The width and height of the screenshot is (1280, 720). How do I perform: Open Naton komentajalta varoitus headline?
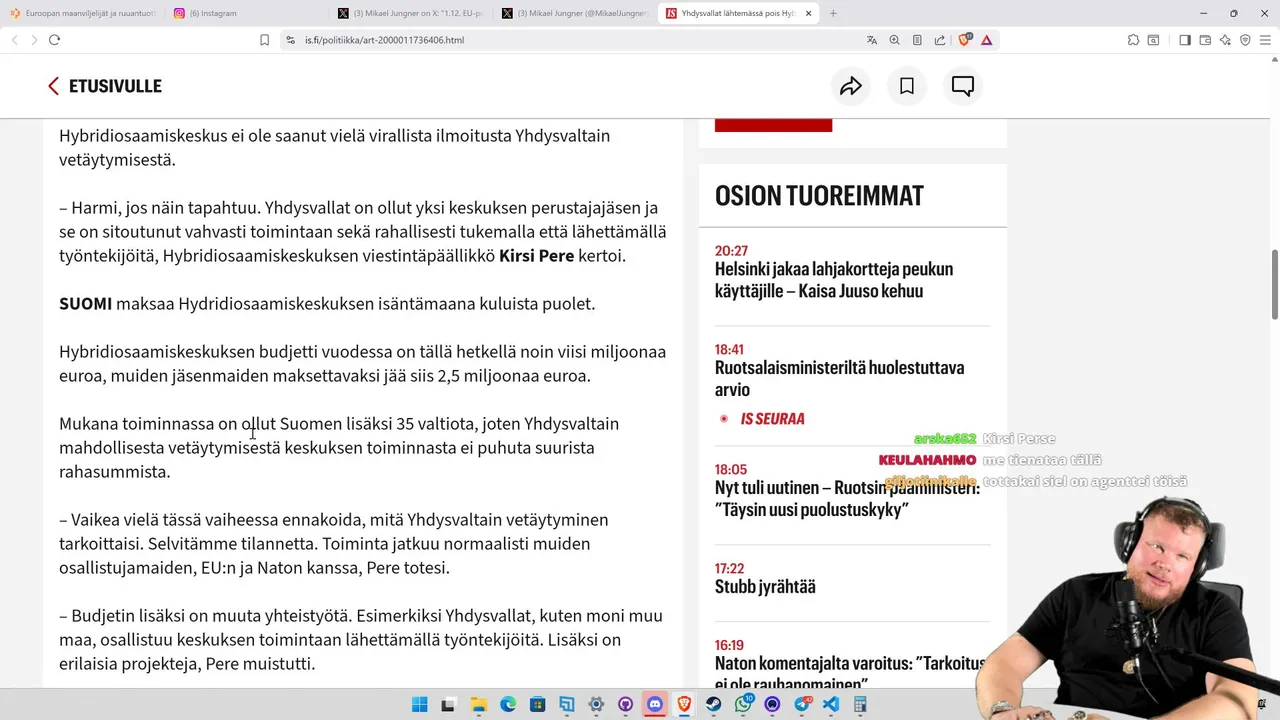pos(850,674)
